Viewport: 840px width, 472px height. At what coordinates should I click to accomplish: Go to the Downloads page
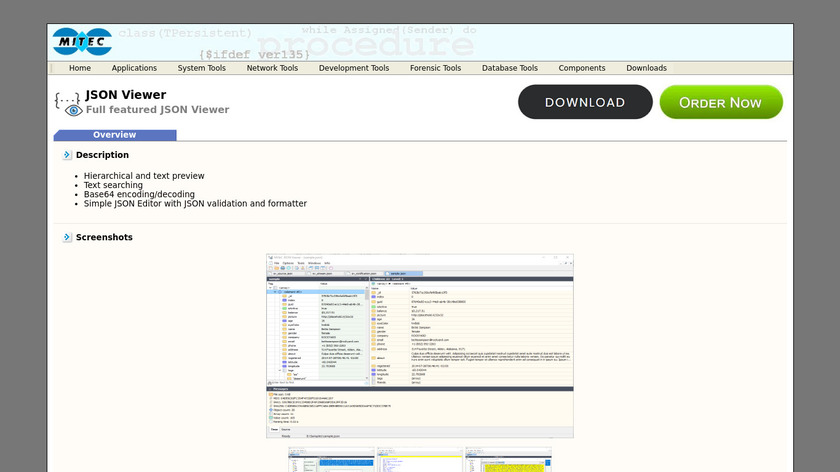[x=646, y=68]
